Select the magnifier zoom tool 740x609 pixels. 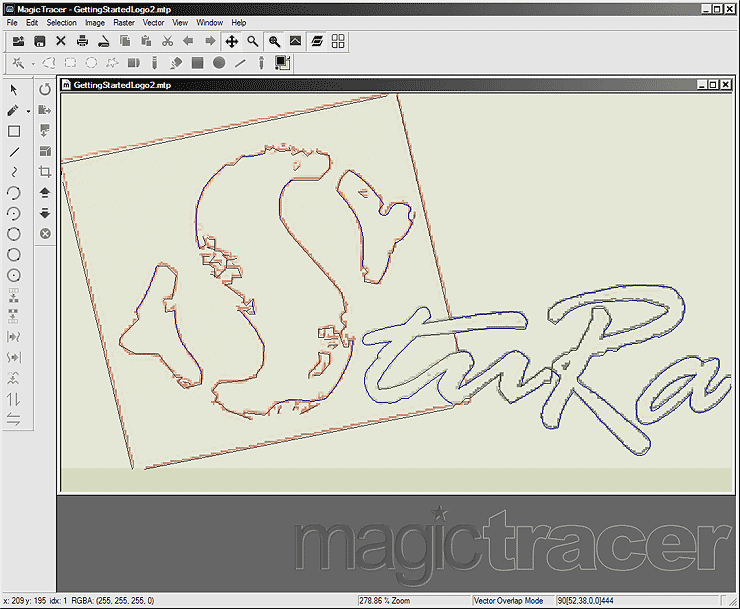(253, 42)
